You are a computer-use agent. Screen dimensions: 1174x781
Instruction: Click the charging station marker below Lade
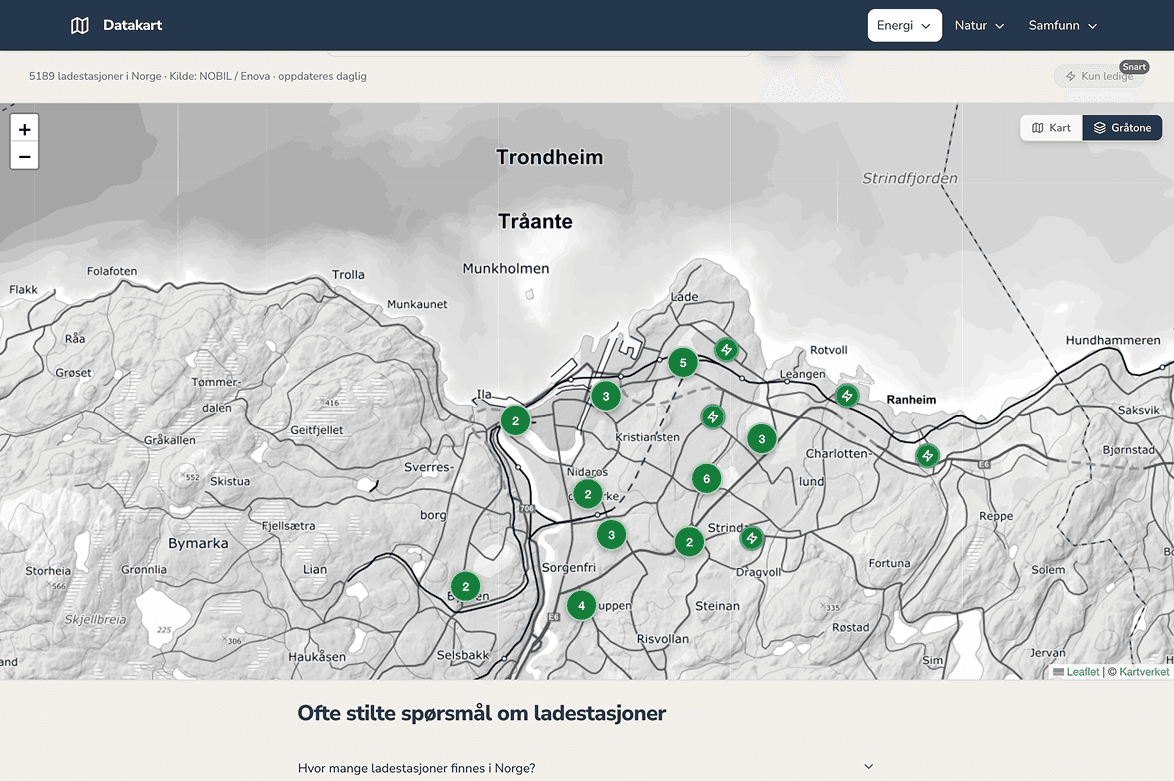click(726, 350)
